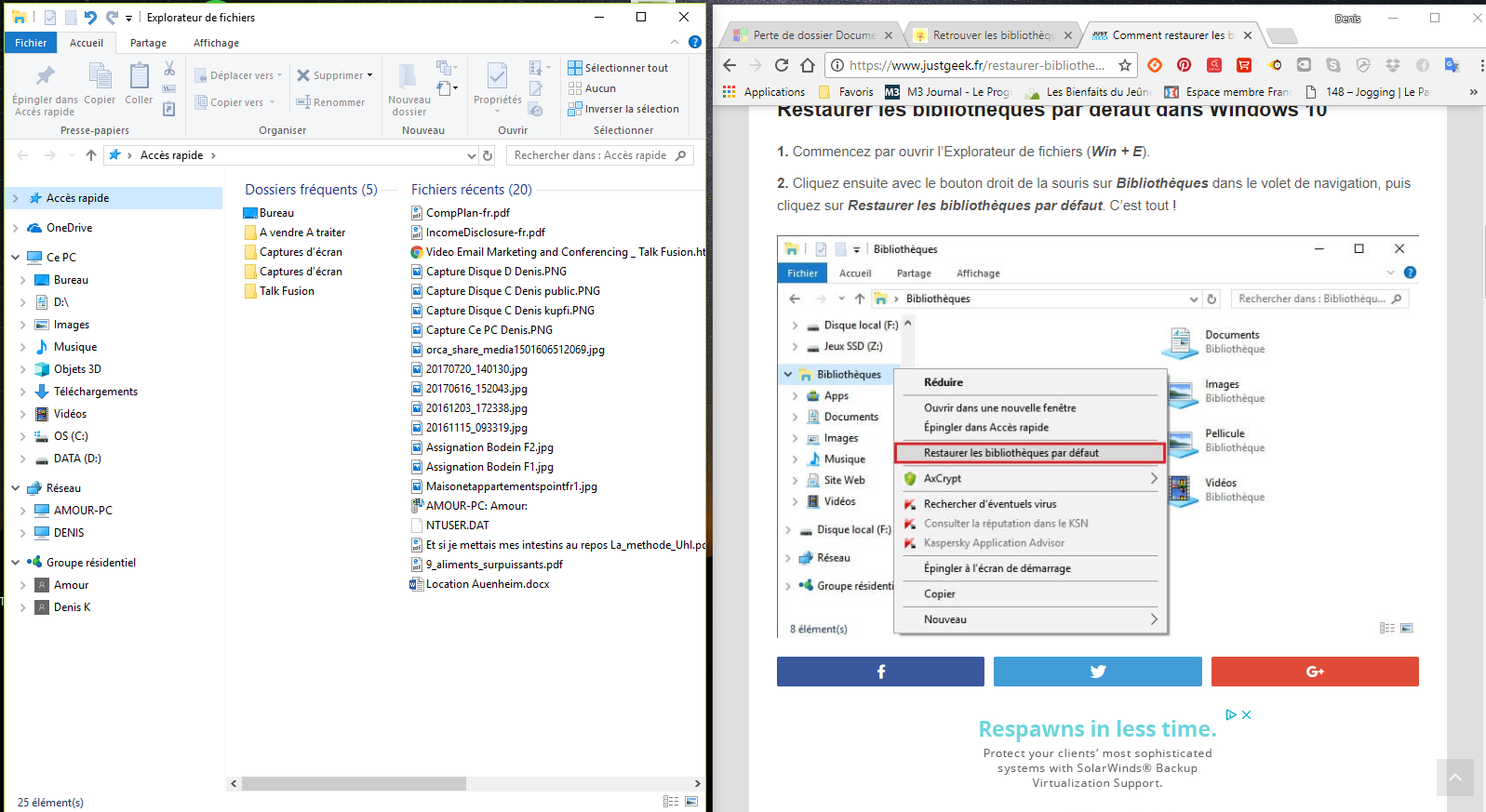Viewport: 1486px width, 812px height.
Task: Click the red Google+ share button
Action: [x=1315, y=672]
